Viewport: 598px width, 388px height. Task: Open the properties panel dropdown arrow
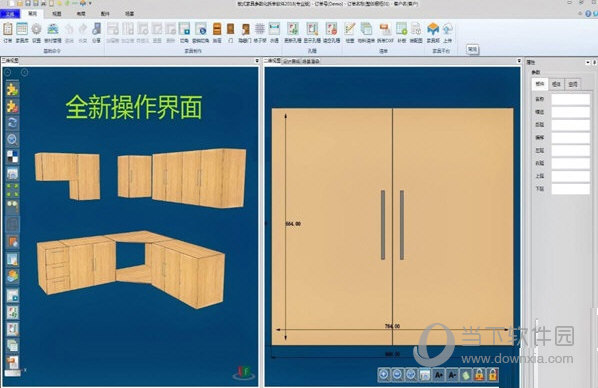pyautogui.click(x=588, y=62)
